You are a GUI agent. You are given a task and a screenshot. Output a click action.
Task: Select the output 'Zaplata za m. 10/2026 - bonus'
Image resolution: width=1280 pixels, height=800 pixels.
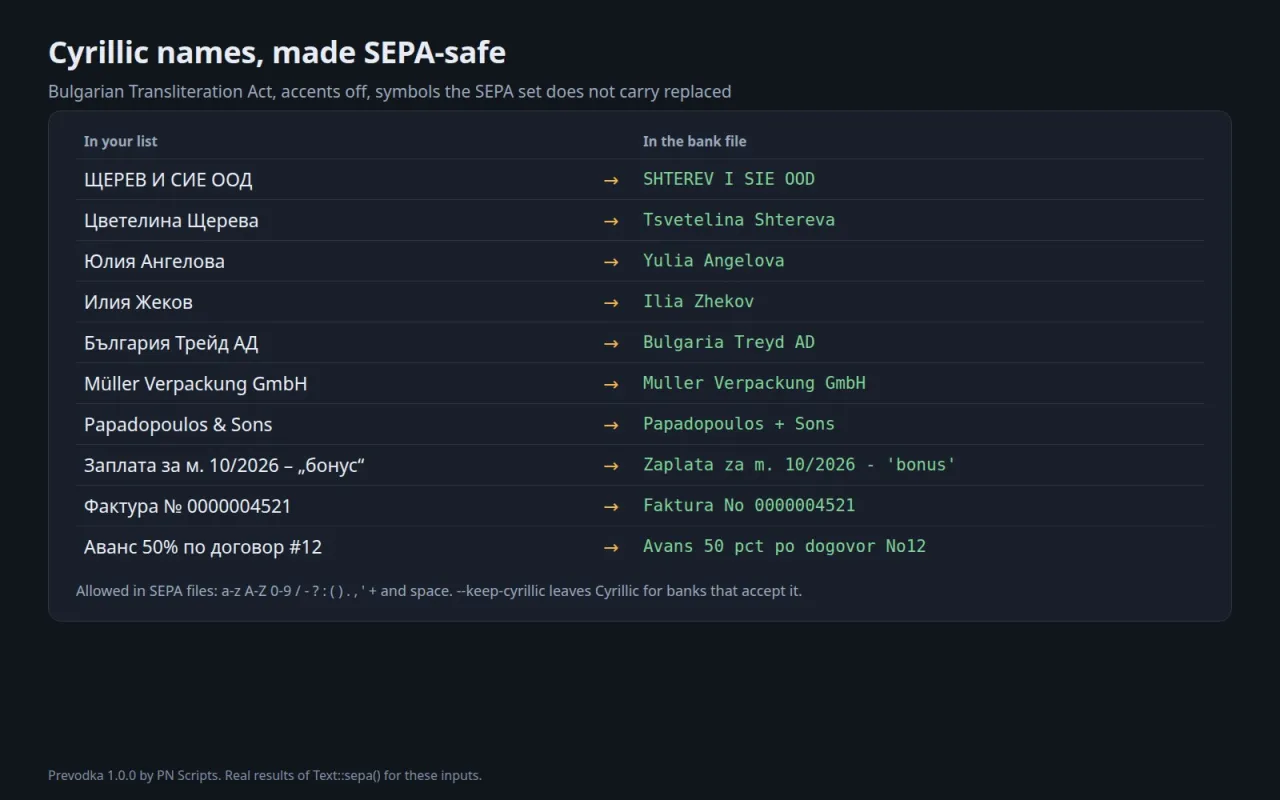pyautogui.click(x=799, y=465)
